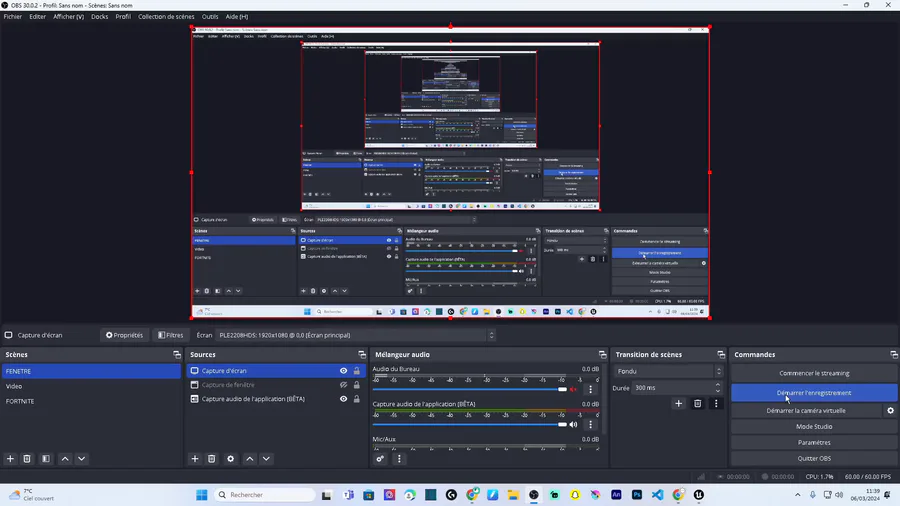
Task: Click Commencer le streaming
Action: click(814, 373)
